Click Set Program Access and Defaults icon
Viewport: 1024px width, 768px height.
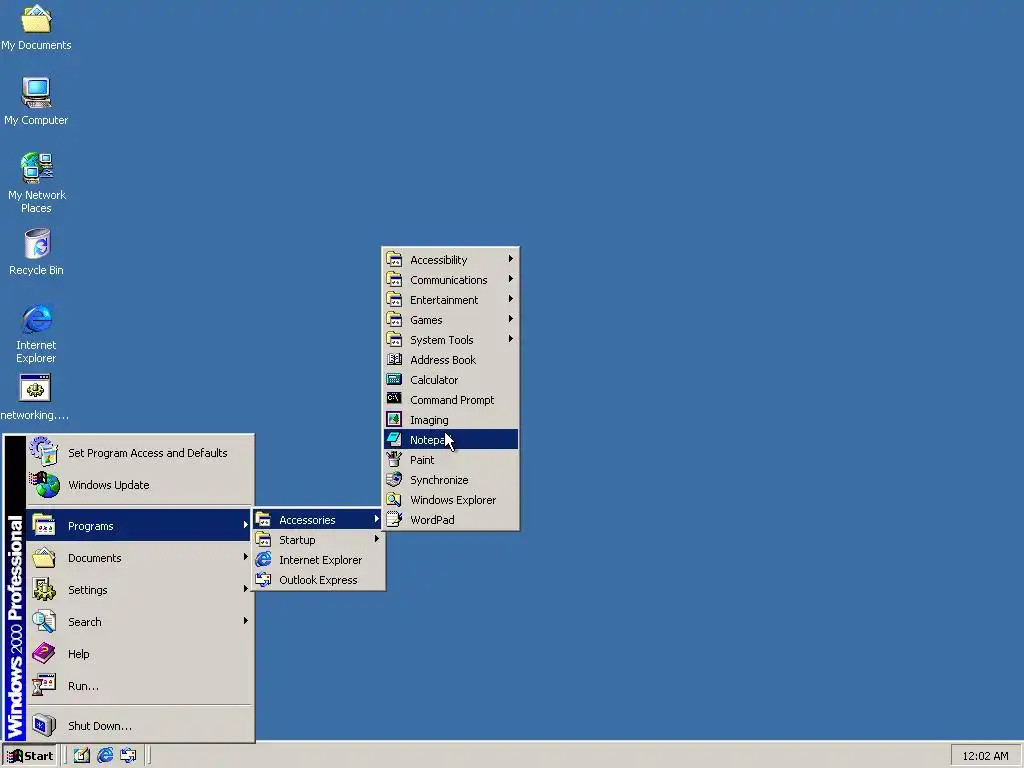pos(44,453)
